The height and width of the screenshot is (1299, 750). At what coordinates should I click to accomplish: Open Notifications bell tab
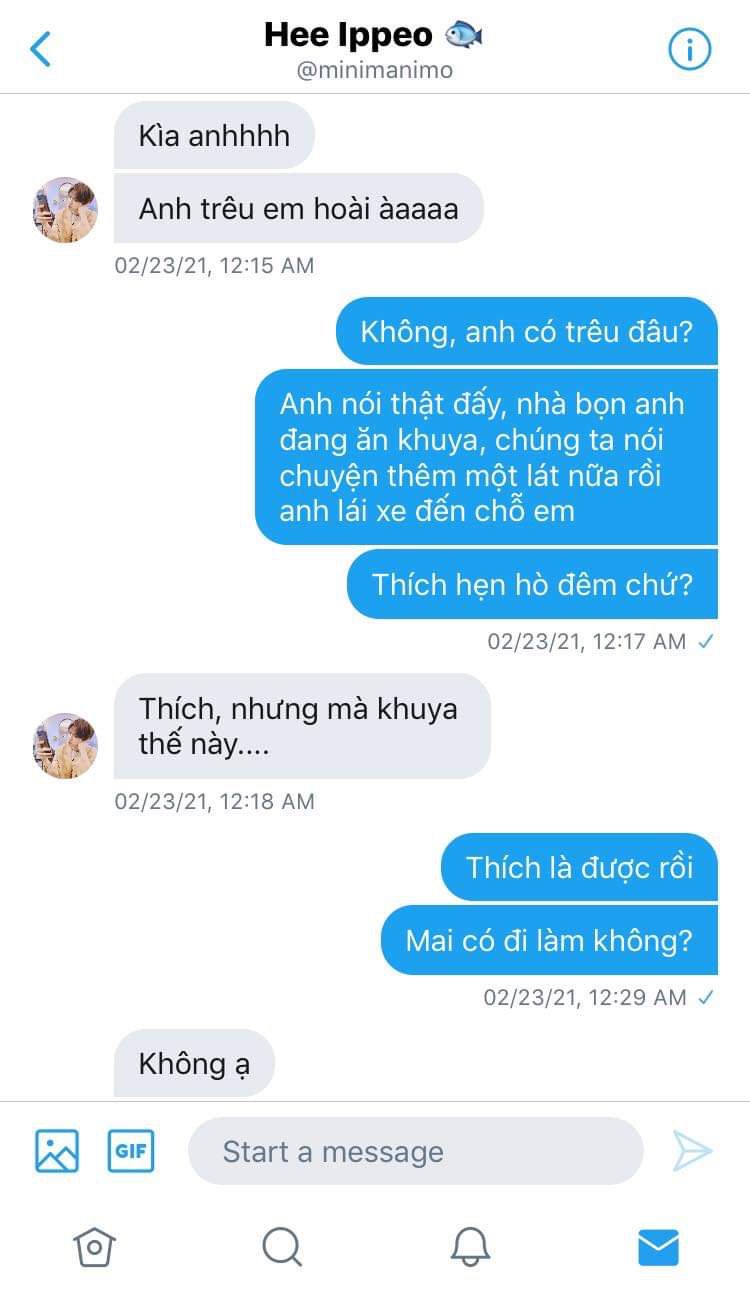[470, 1246]
